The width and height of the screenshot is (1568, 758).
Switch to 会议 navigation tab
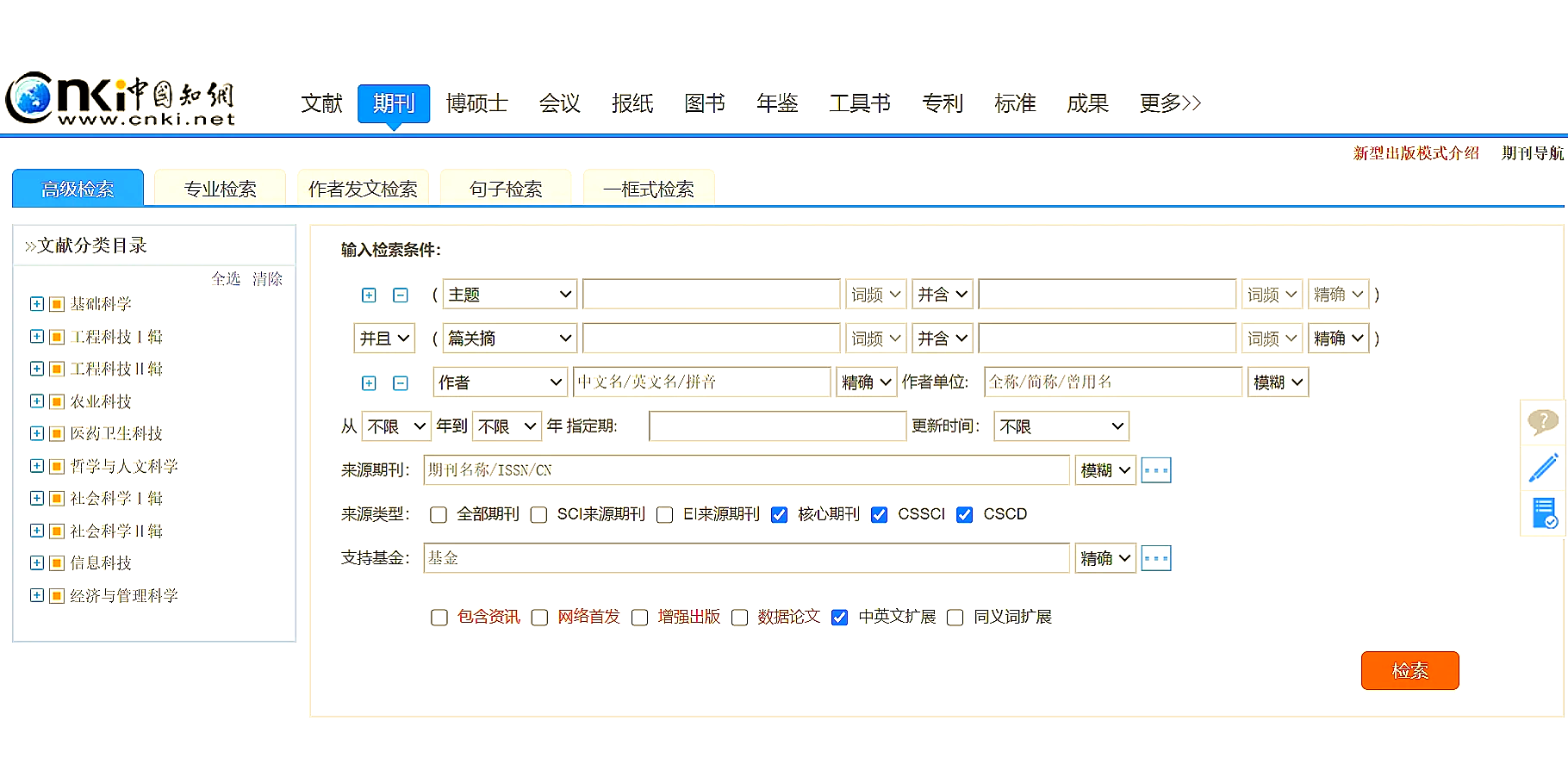click(x=560, y=104)
